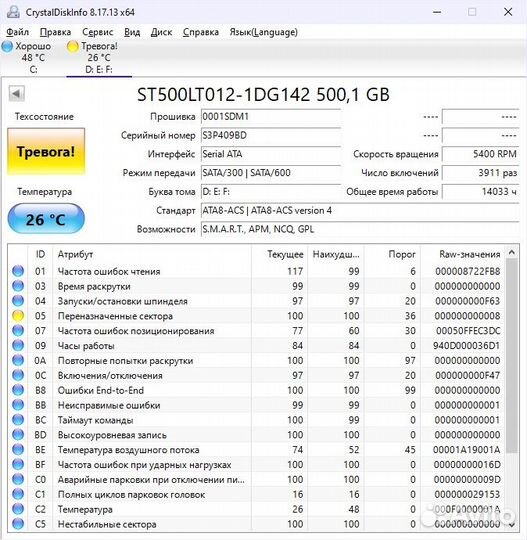The width and height of the screenshot is (527, 540).
Task: Select attribute text Ошибки End-to-End
Action: 101,390
